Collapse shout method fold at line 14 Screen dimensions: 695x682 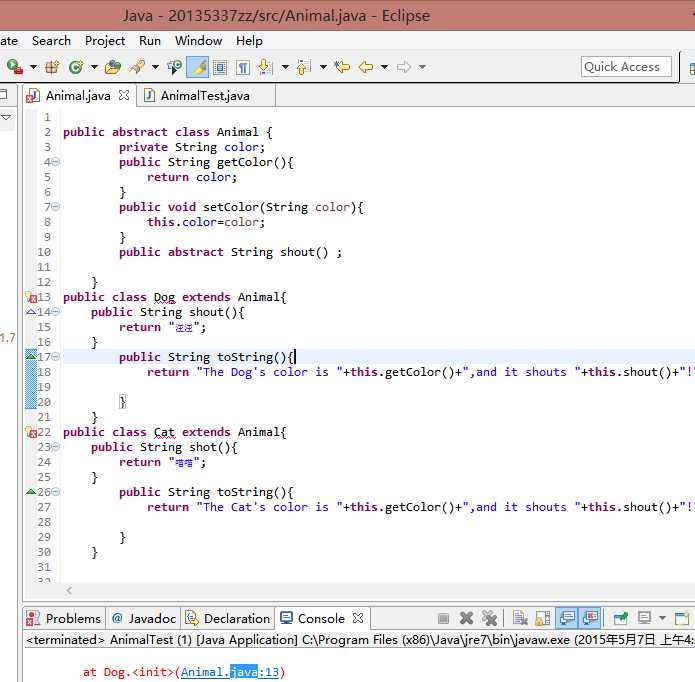tap(56, 312)
